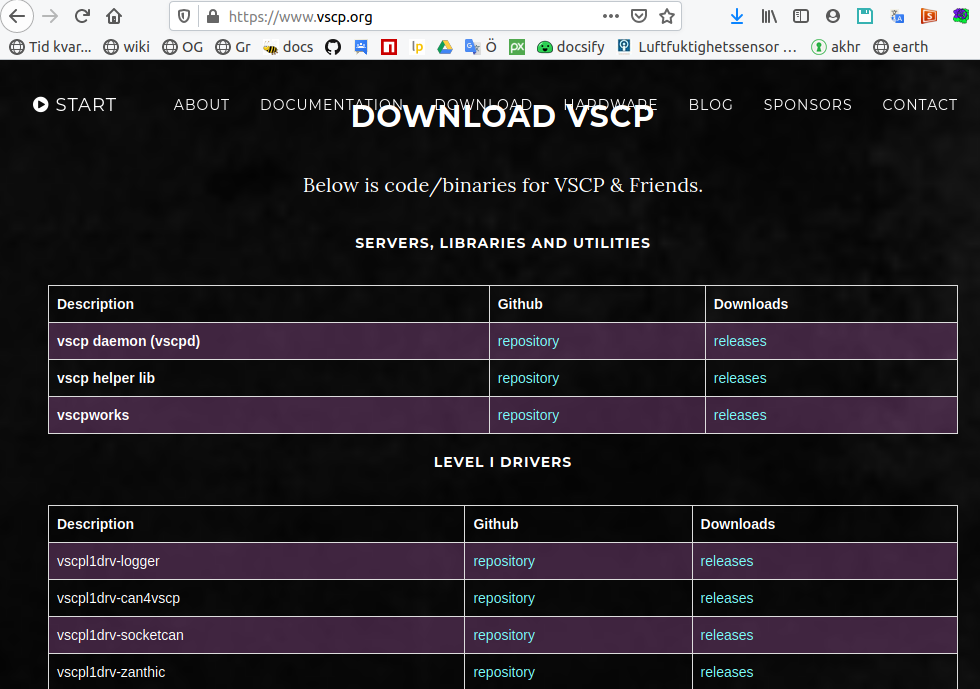Open repository link for vscpl1drv-logger
Viewport: 980px width, 689px height.
click(504, 561)
